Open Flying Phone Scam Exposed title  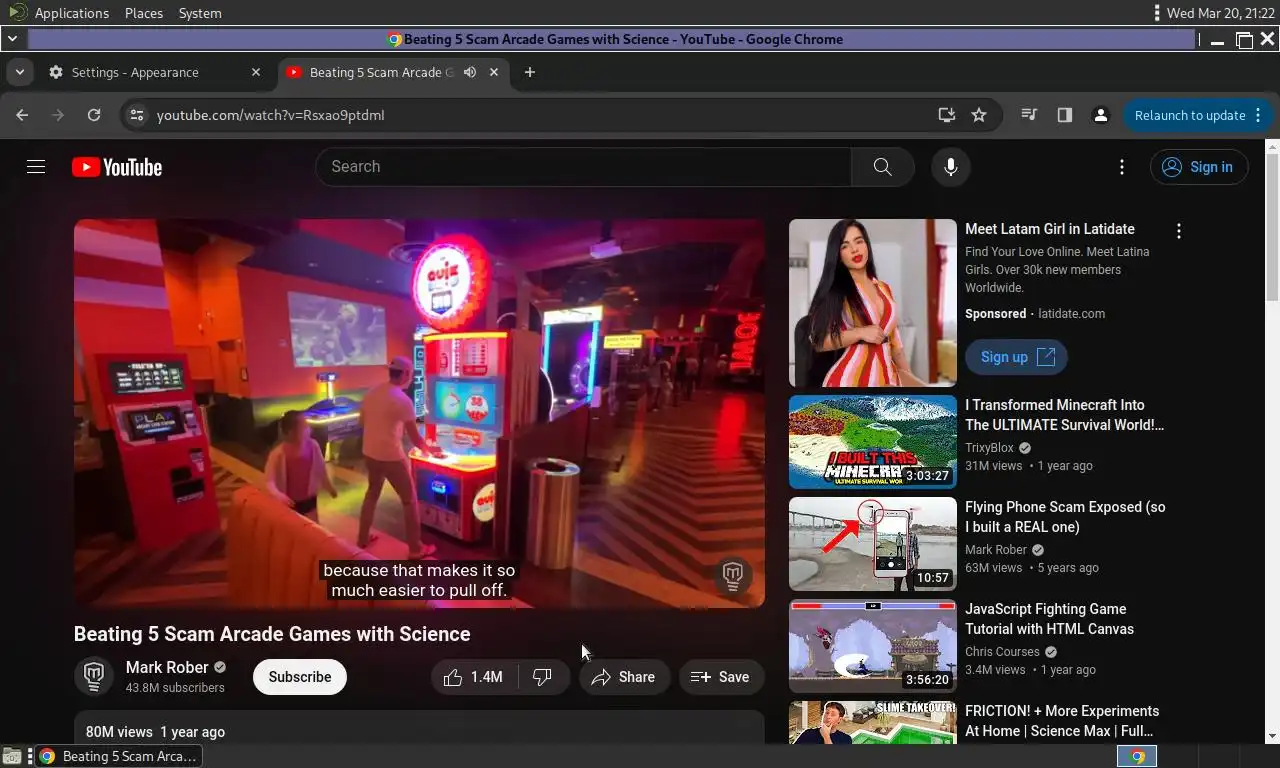tap(1065, 517)
